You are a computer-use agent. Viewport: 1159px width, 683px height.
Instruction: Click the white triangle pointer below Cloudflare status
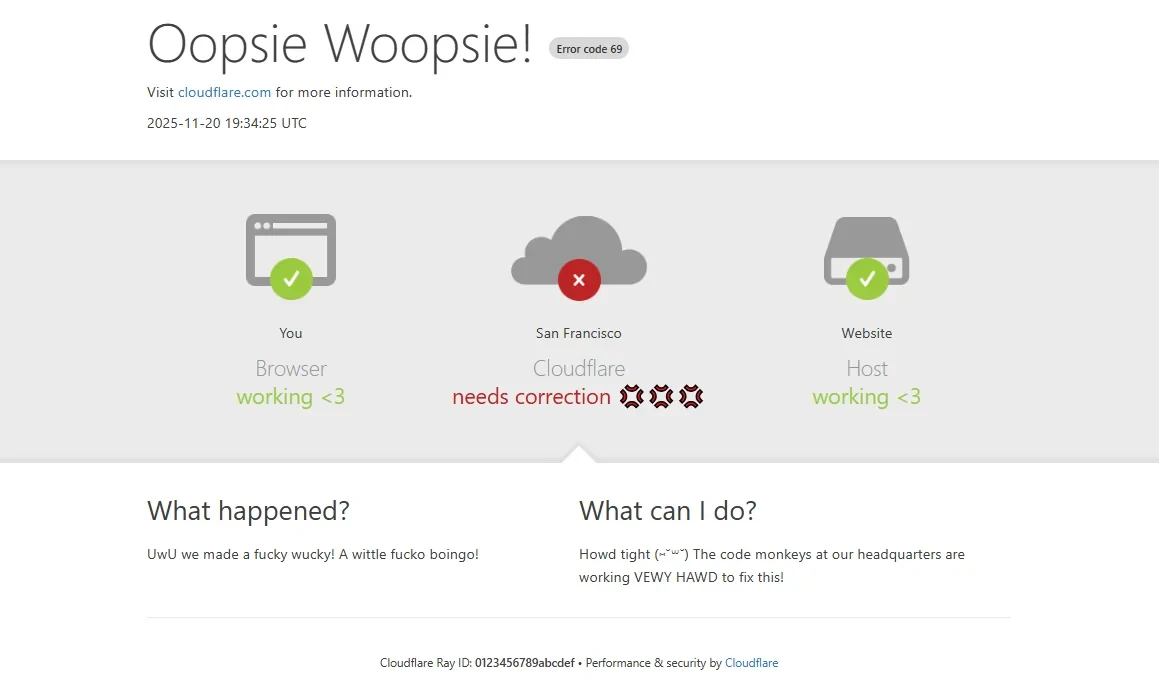point(579,455)
